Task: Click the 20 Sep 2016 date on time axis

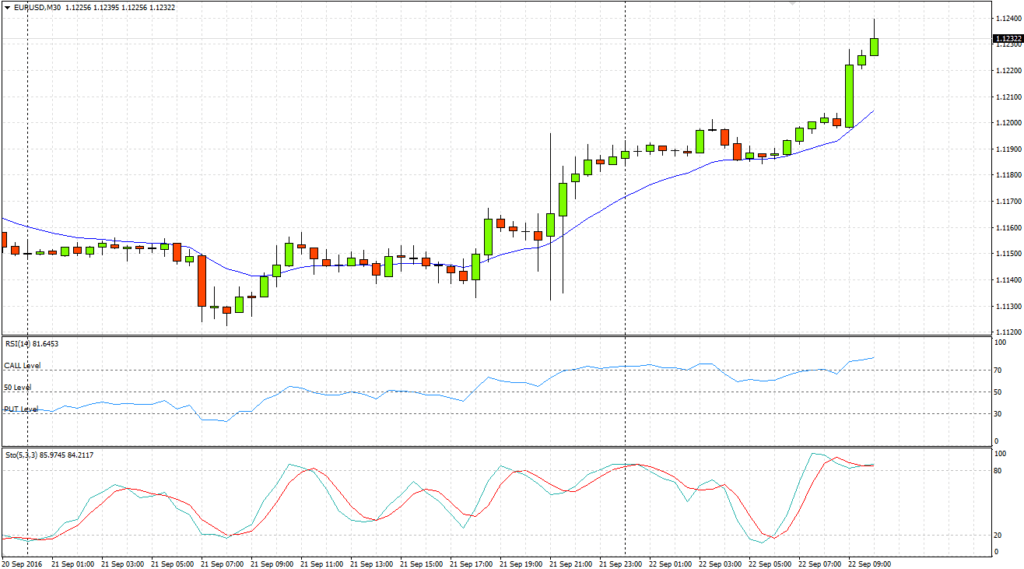Action: pos(25,562)
